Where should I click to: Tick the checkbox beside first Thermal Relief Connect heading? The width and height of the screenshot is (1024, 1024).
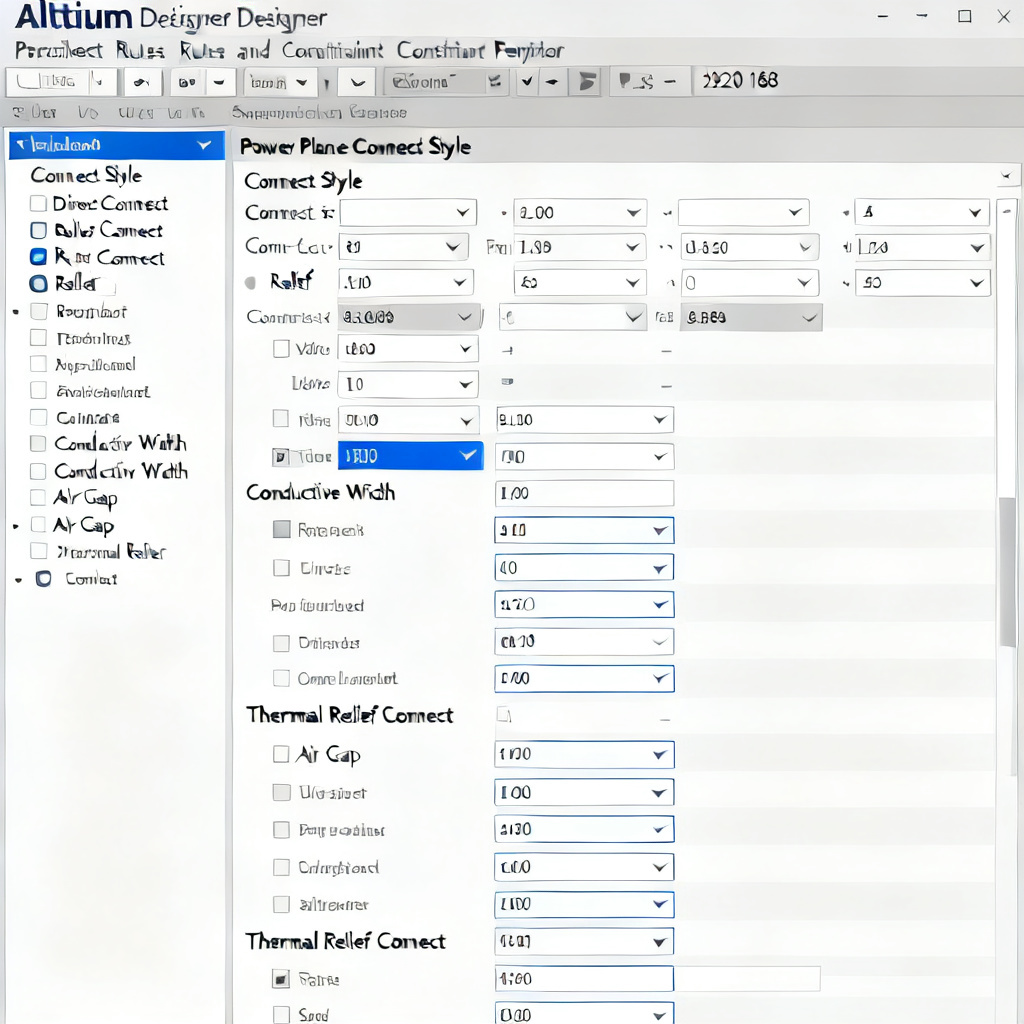[x=503, y=714]
